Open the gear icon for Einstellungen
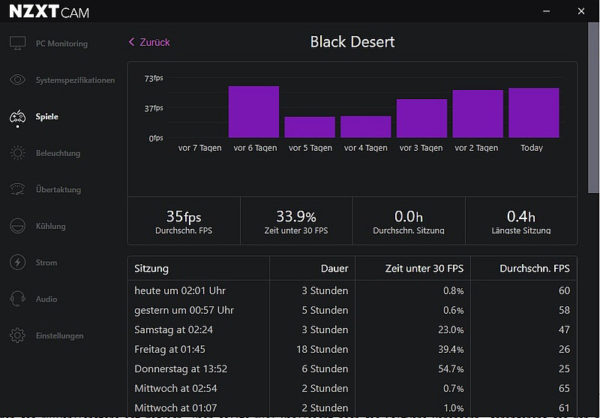 coord(18,335)
